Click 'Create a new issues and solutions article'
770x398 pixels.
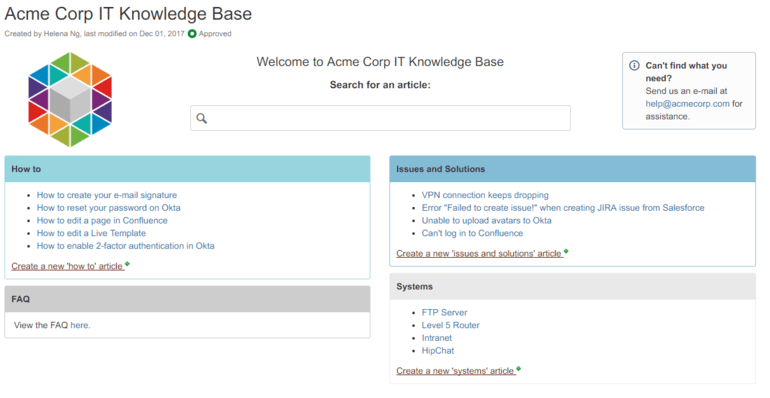(x=479, y=254)
